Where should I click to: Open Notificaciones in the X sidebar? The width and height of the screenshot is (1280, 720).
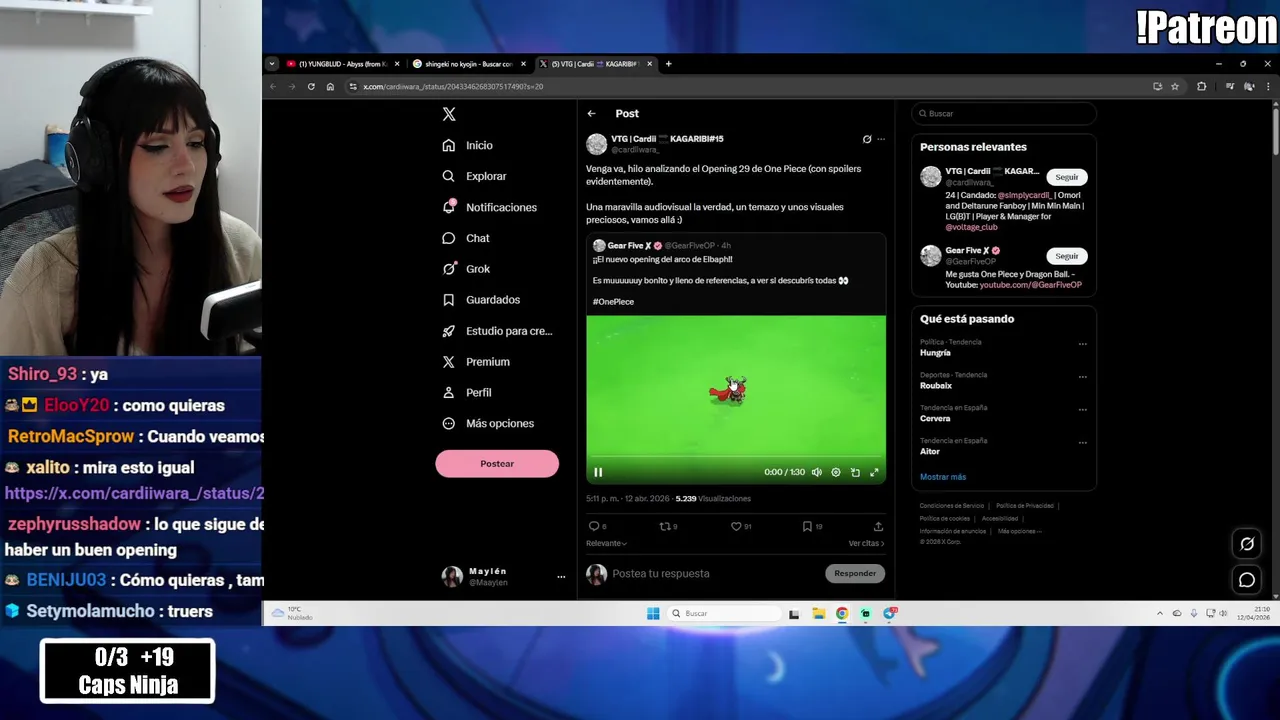click(490, 207)
